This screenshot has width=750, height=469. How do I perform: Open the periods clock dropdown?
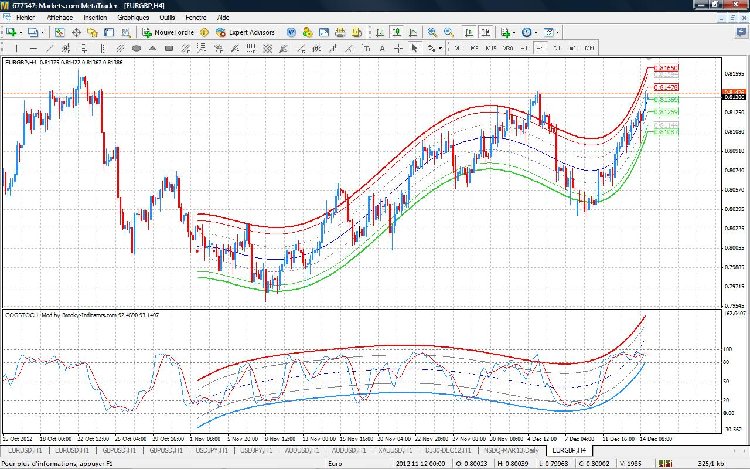point(530,32)
